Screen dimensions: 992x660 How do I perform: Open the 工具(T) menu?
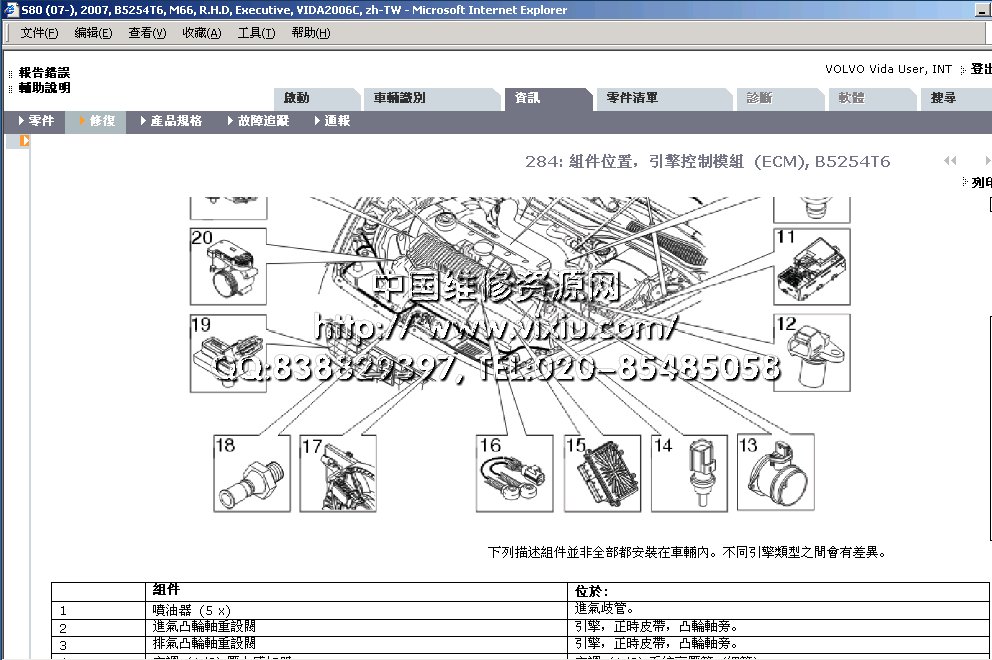(x=256, y=33)
